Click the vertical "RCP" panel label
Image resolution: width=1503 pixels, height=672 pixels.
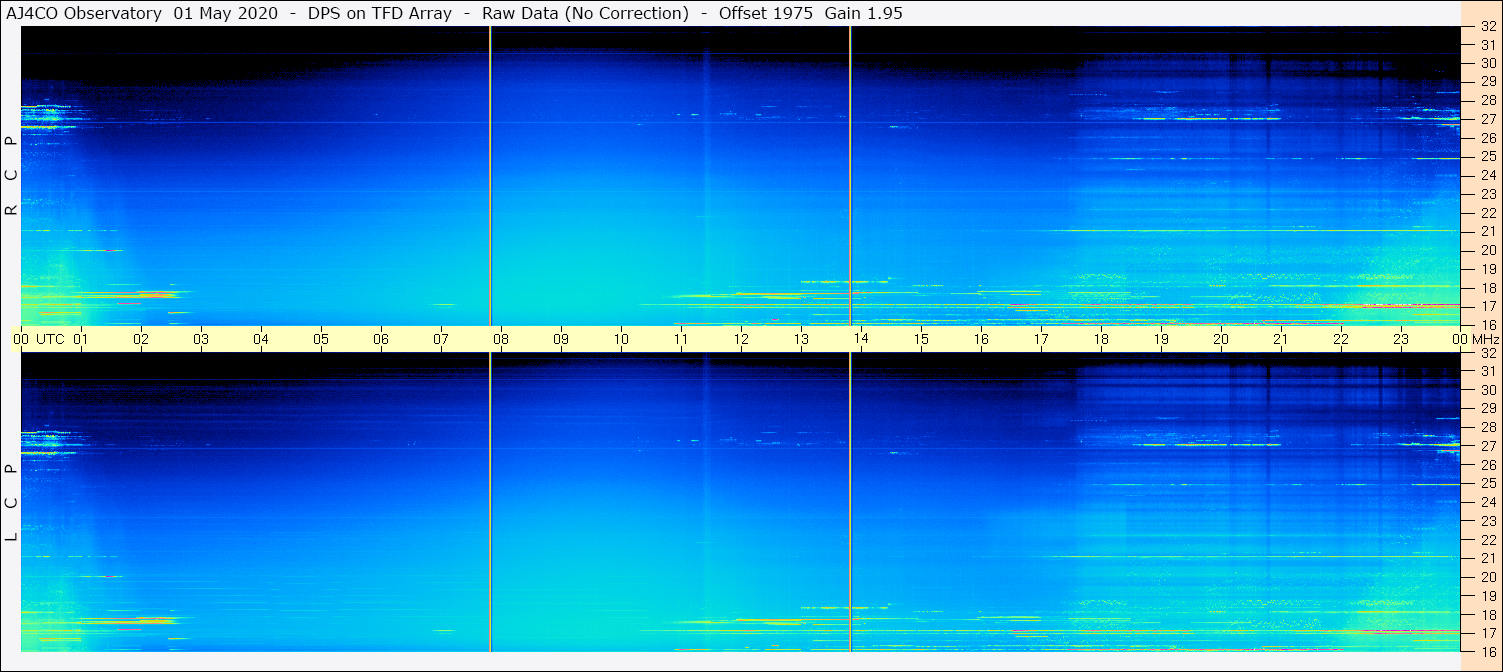11,176
